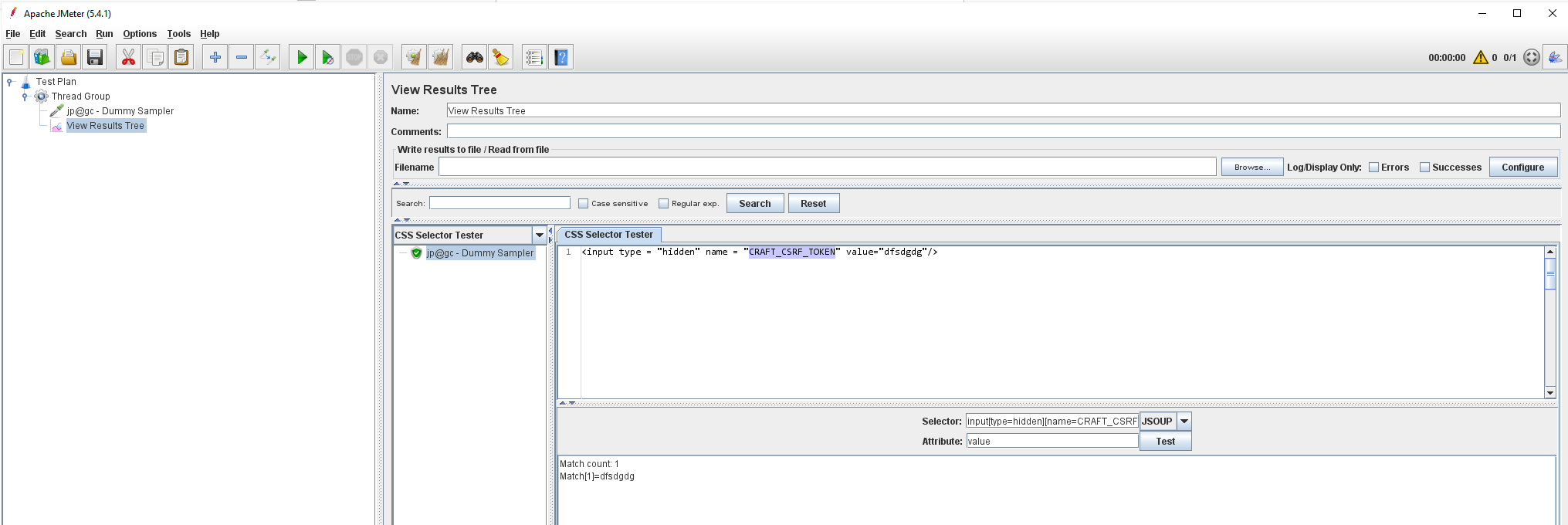Screen dimensions: 1568x525
Task: Open the Help menu
Action: (x=210, y=34)
